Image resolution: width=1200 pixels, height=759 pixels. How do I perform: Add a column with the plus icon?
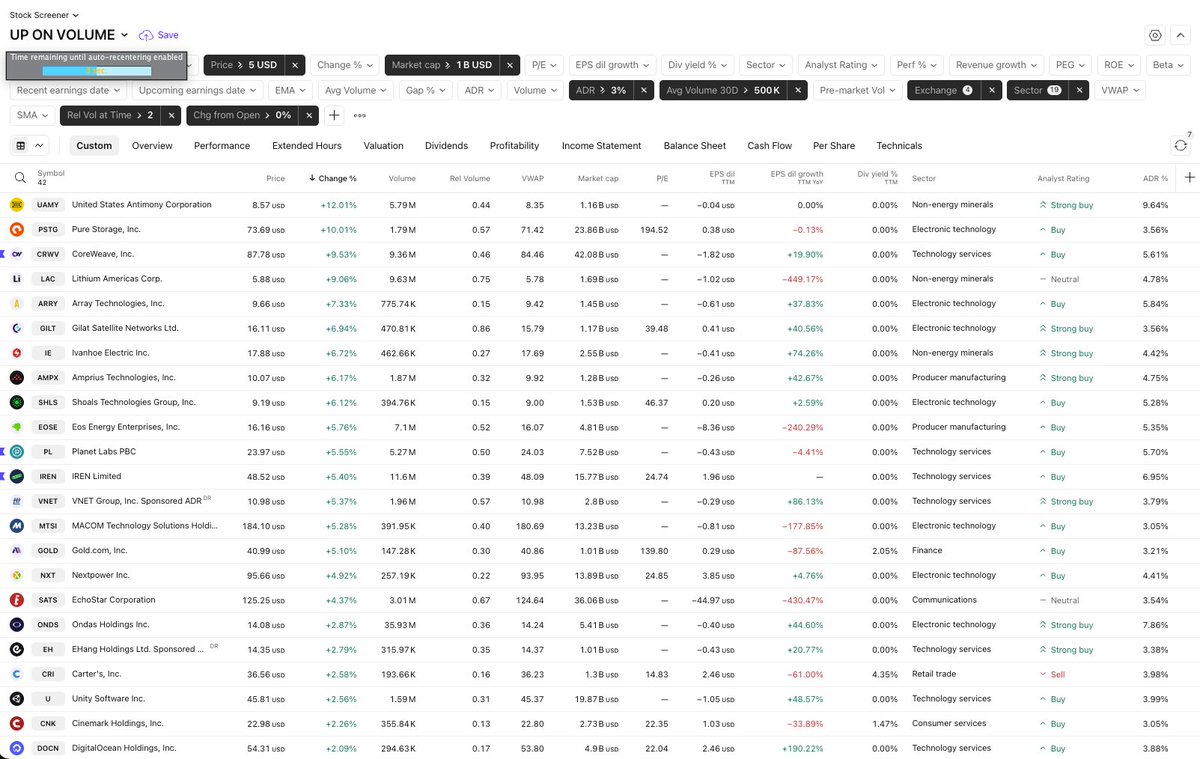click(1189, 178)
